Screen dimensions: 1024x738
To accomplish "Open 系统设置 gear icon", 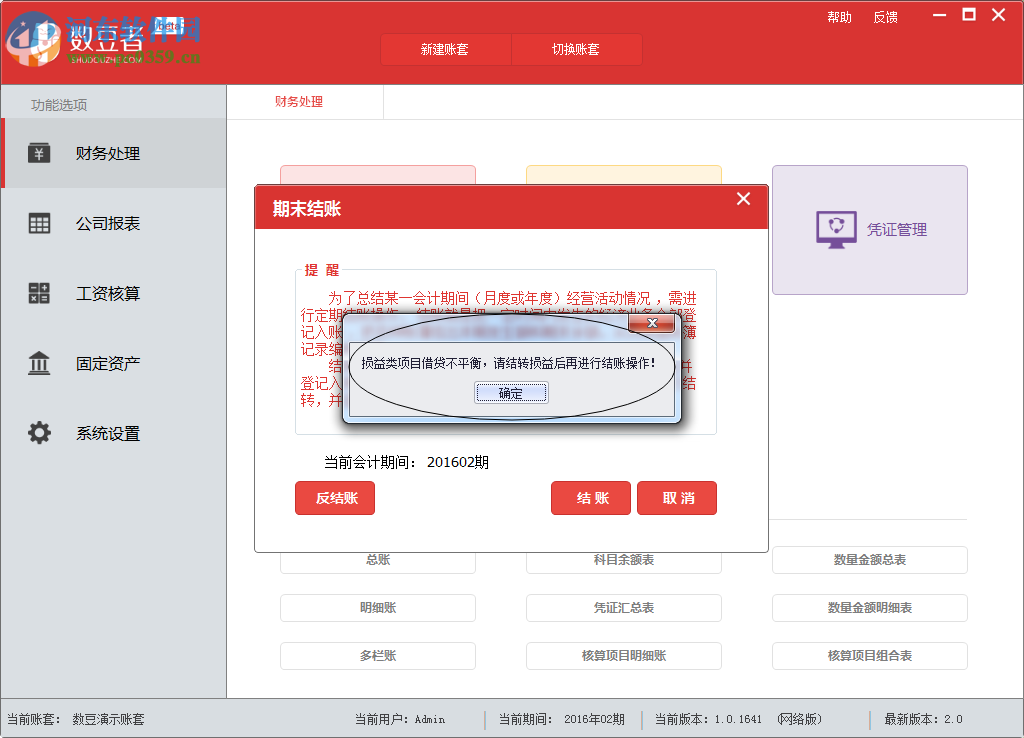I will tap(38, 433).
